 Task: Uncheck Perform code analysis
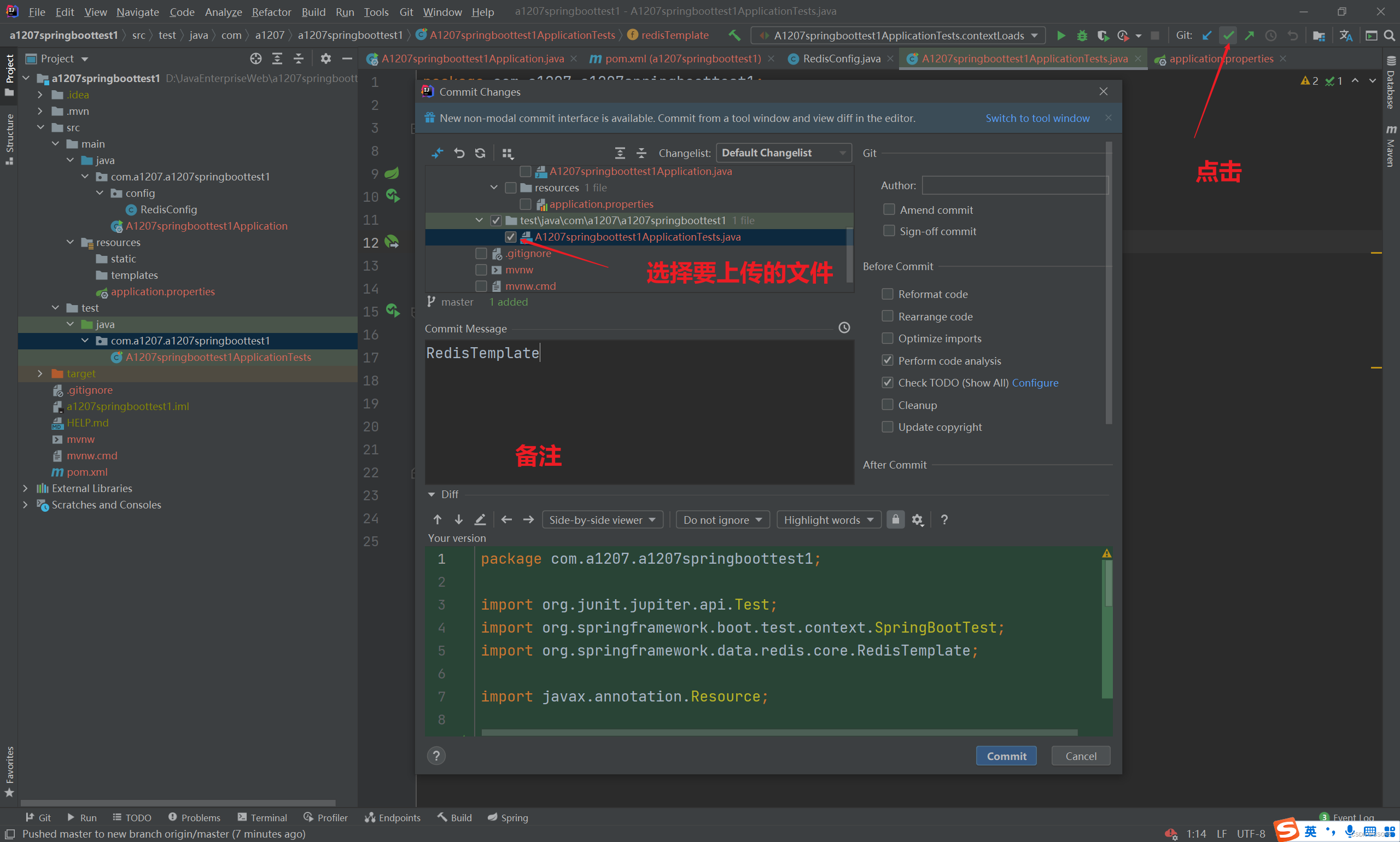(887, 360)
